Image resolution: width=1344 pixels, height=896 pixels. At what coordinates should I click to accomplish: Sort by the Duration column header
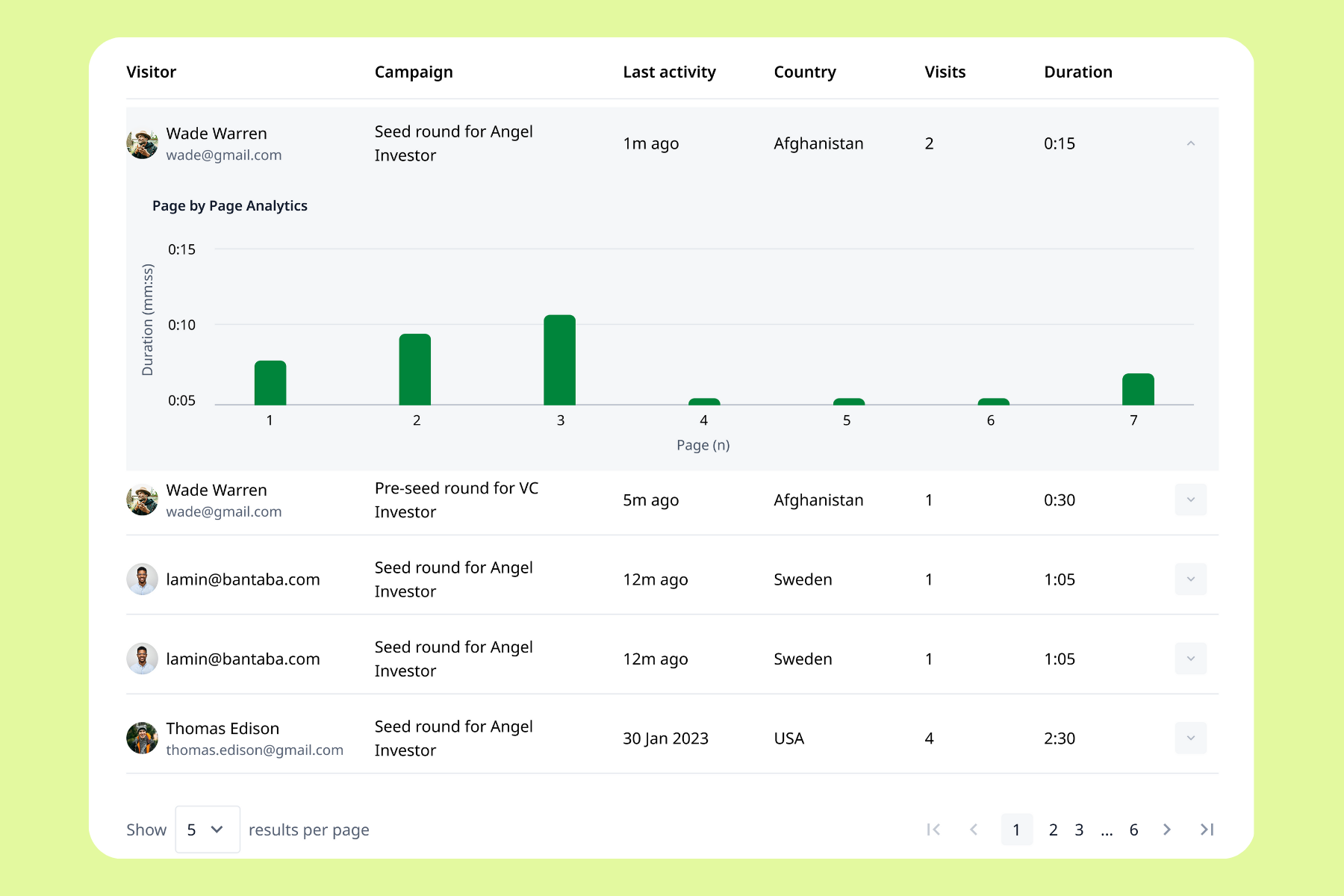[x=1077, y=72]
